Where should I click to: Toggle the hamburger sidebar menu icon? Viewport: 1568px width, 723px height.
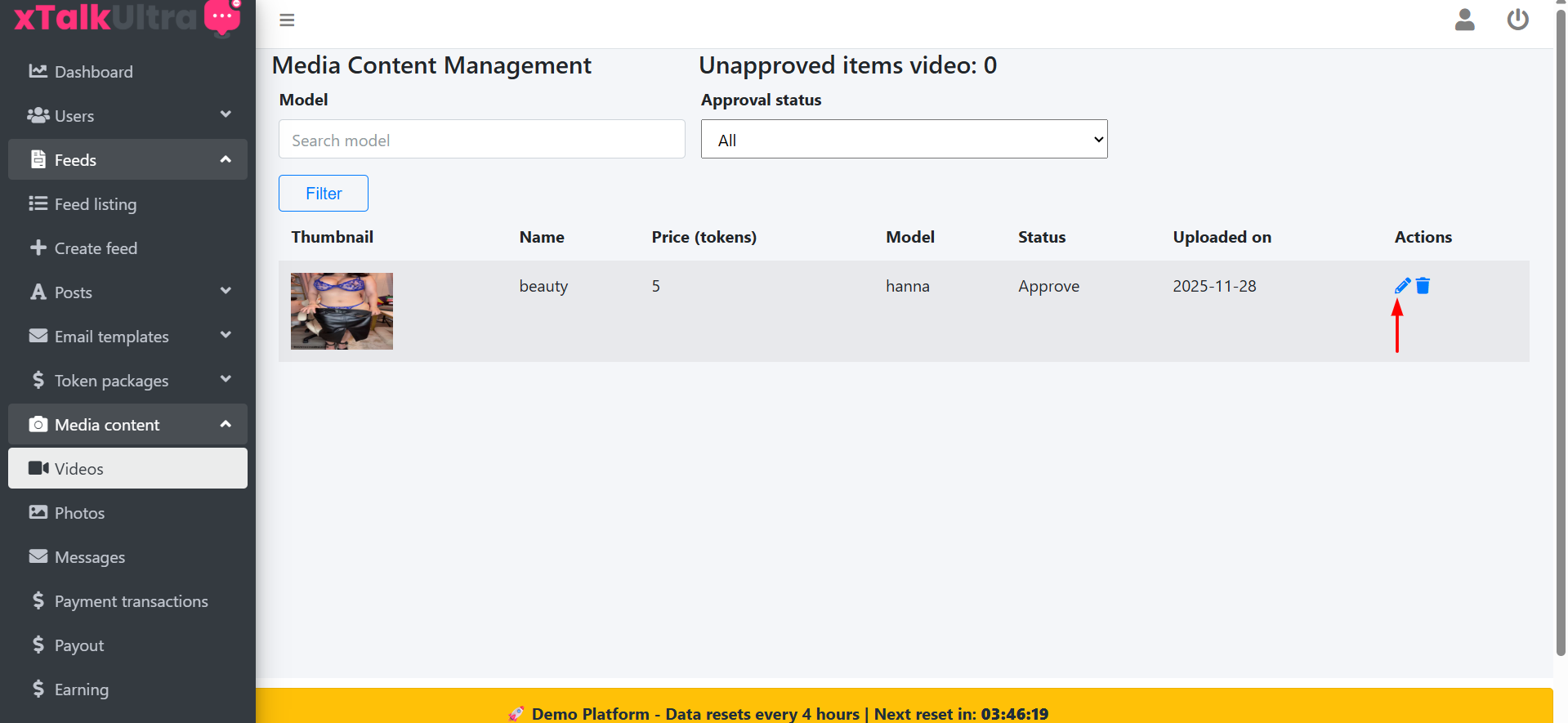click(x=287, y=20)
